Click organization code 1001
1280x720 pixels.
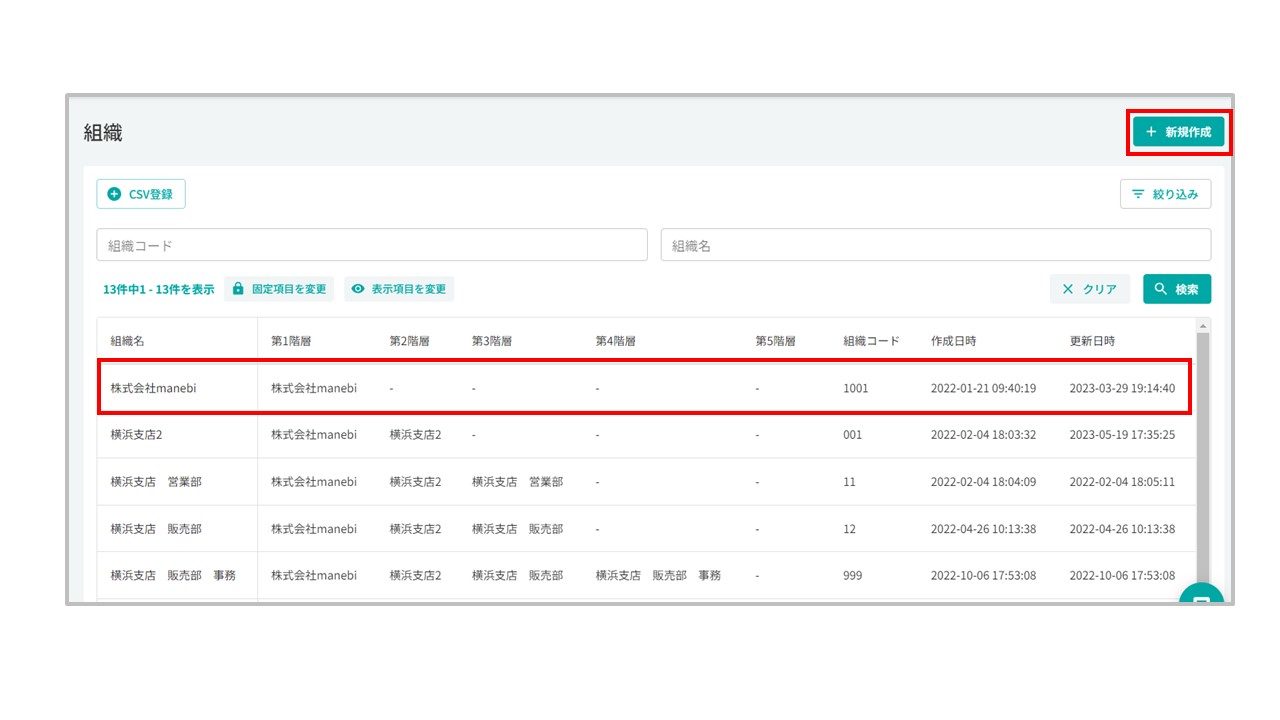click(856, 388)
